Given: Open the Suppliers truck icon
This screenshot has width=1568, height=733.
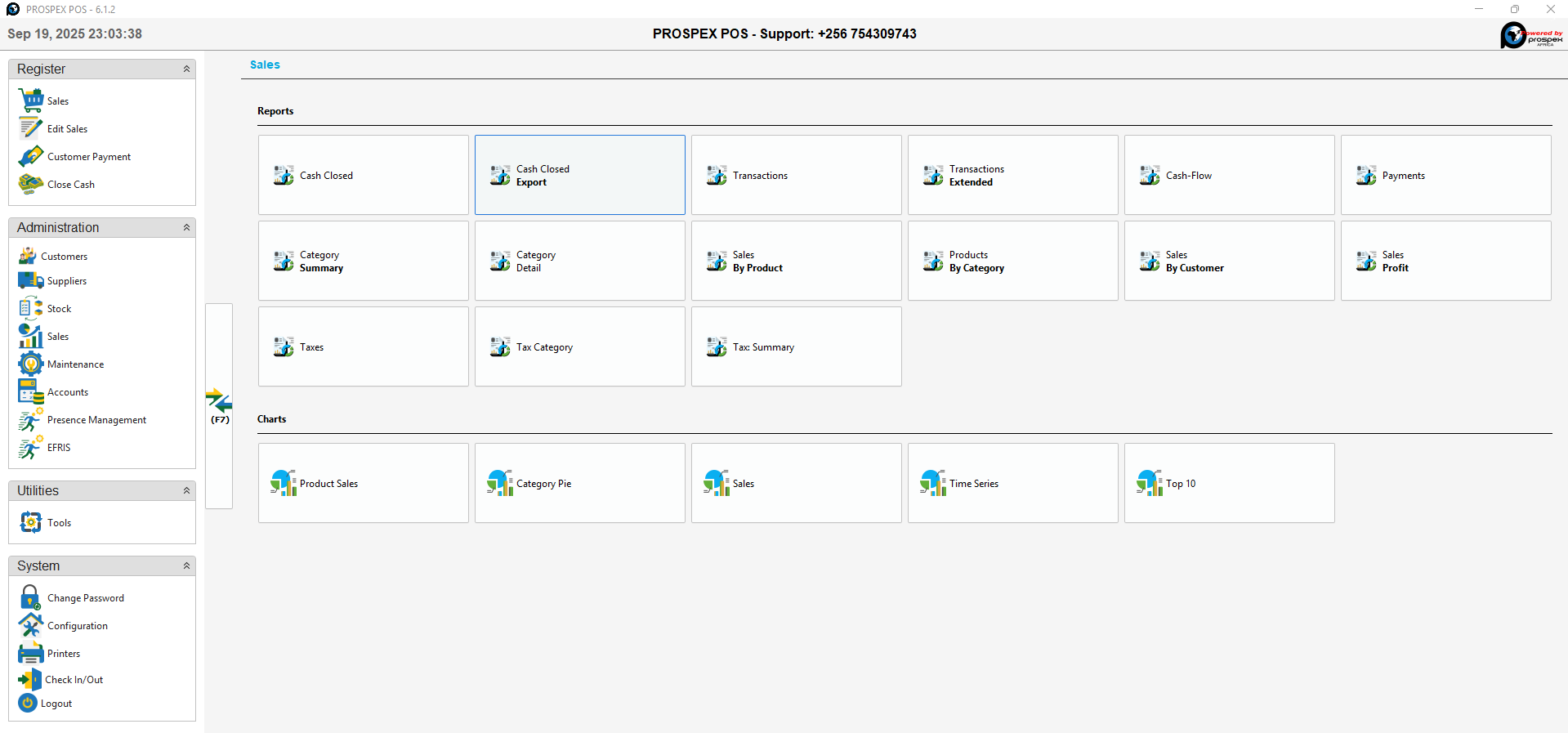Looking at the screenshot, I should coord(31,280).
